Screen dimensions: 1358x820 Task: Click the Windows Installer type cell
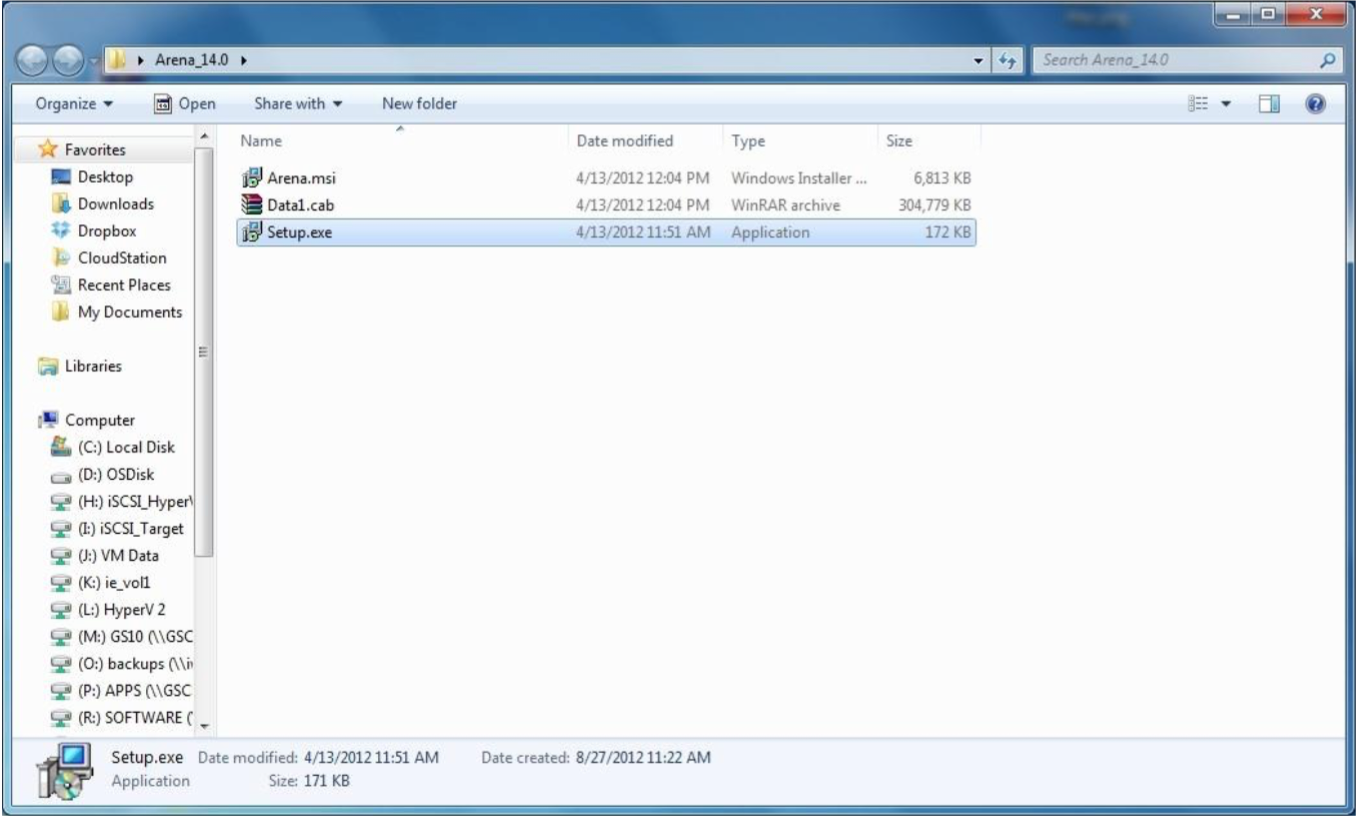tap(800, 179)
